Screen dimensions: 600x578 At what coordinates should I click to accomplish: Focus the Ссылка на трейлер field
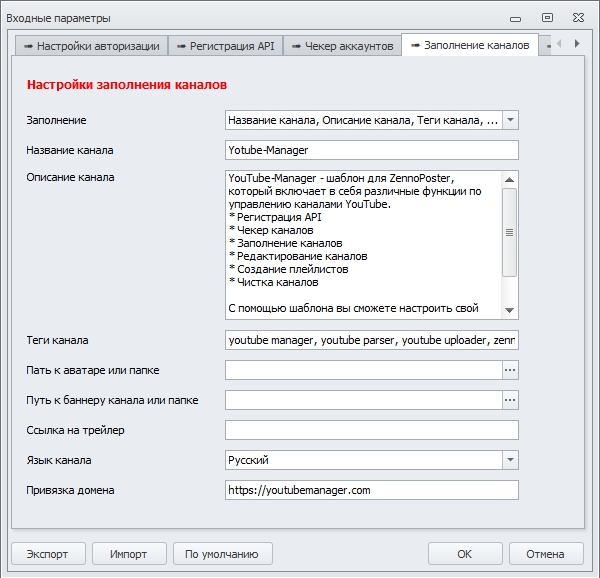pyautogui.click(x=372, y=430)
